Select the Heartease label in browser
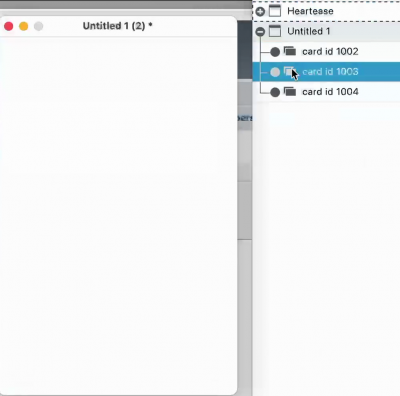This screenshot has width=400, height=396. click(x=310, y=11)
